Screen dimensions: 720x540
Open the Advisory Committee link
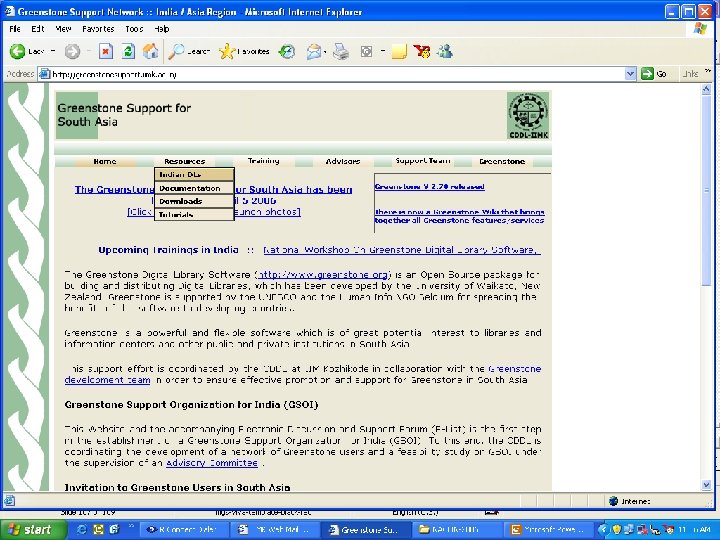coord(212,463)
